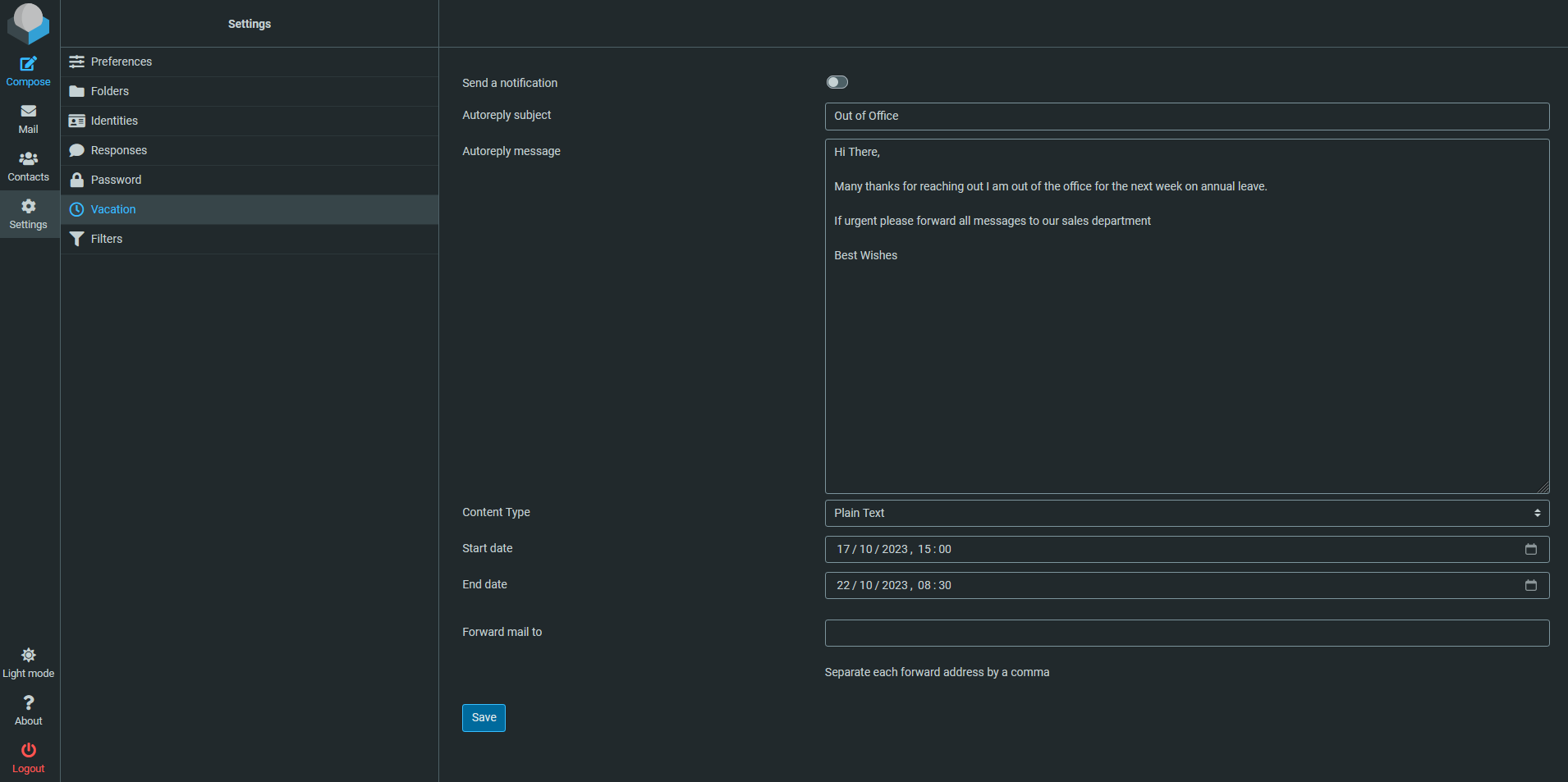
Task: Open Filters settings section
Action: pyautogui.click(x=250, y=239)
